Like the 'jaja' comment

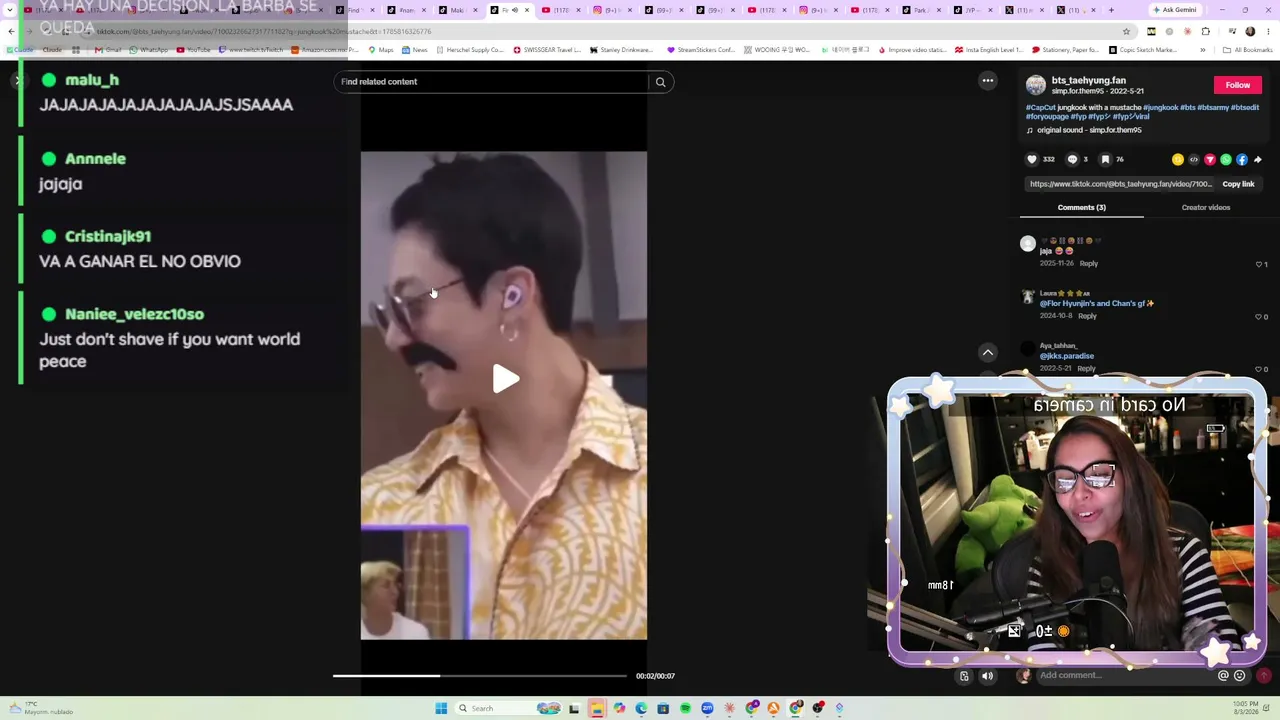pyautogui.click(x=1259, y=264)
